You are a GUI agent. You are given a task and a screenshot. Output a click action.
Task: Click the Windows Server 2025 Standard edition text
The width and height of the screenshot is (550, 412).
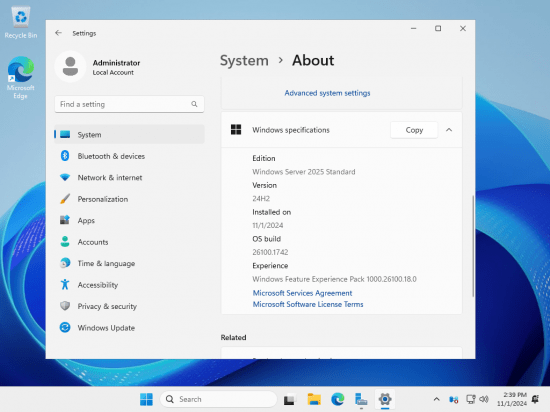click(x=304, y=172)
